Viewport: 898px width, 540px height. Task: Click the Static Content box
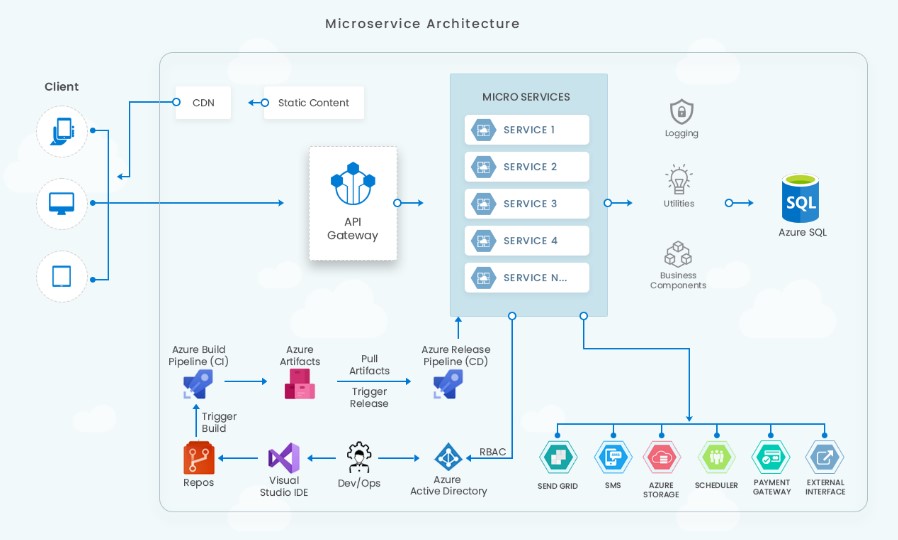314,103
